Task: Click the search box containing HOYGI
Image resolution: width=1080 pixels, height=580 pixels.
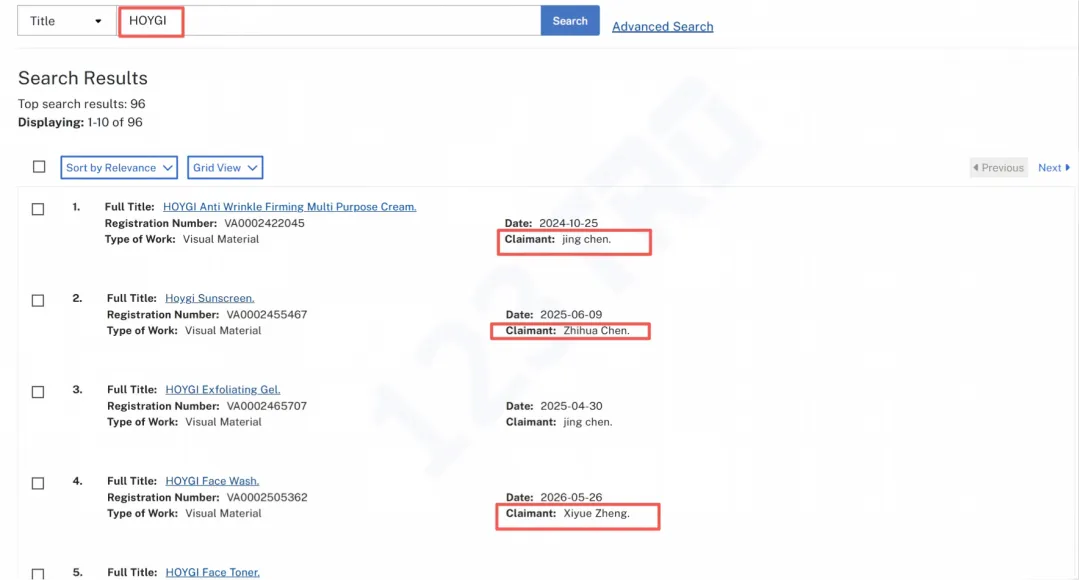Action: (x=329, y=21)
